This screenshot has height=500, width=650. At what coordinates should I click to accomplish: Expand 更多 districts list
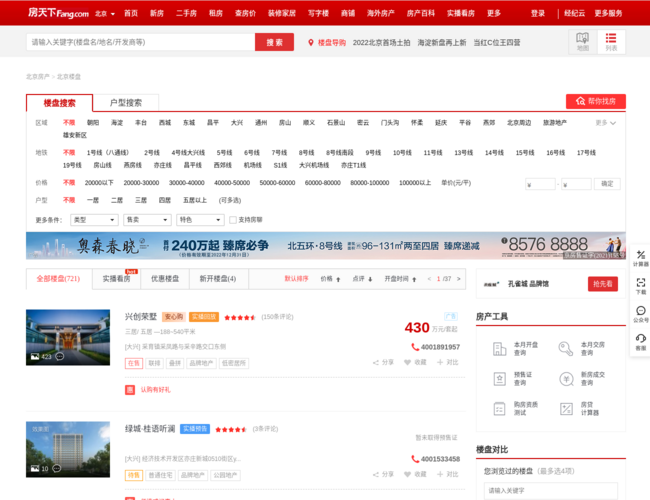pos(606,123)
